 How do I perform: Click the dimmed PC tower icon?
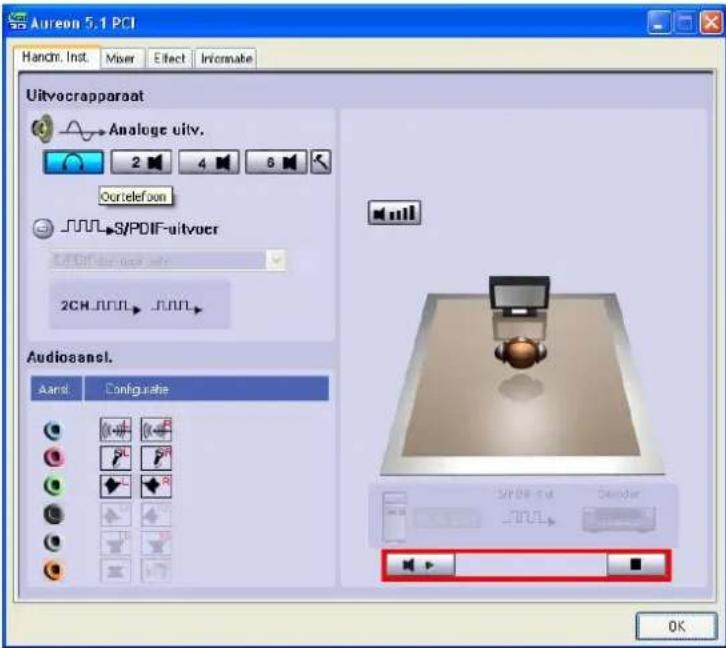pos(395,517)
